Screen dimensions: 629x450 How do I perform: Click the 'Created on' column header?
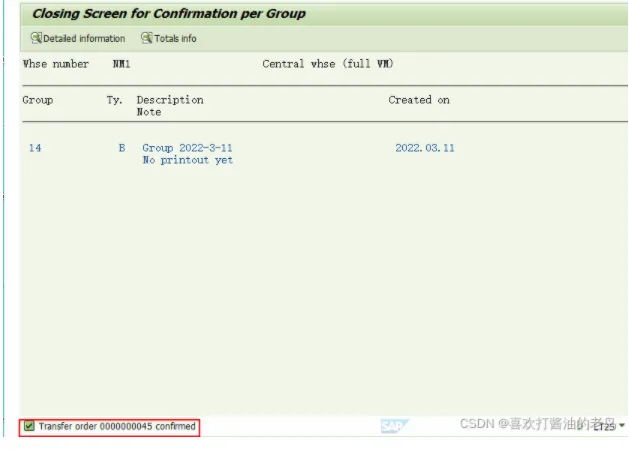point(419,100)
